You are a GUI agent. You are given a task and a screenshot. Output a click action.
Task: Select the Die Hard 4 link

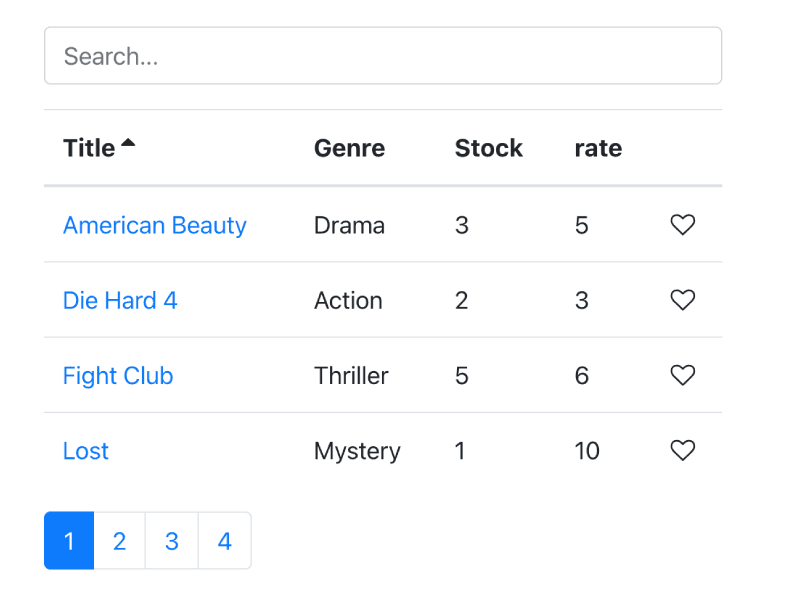pos(120,300)
